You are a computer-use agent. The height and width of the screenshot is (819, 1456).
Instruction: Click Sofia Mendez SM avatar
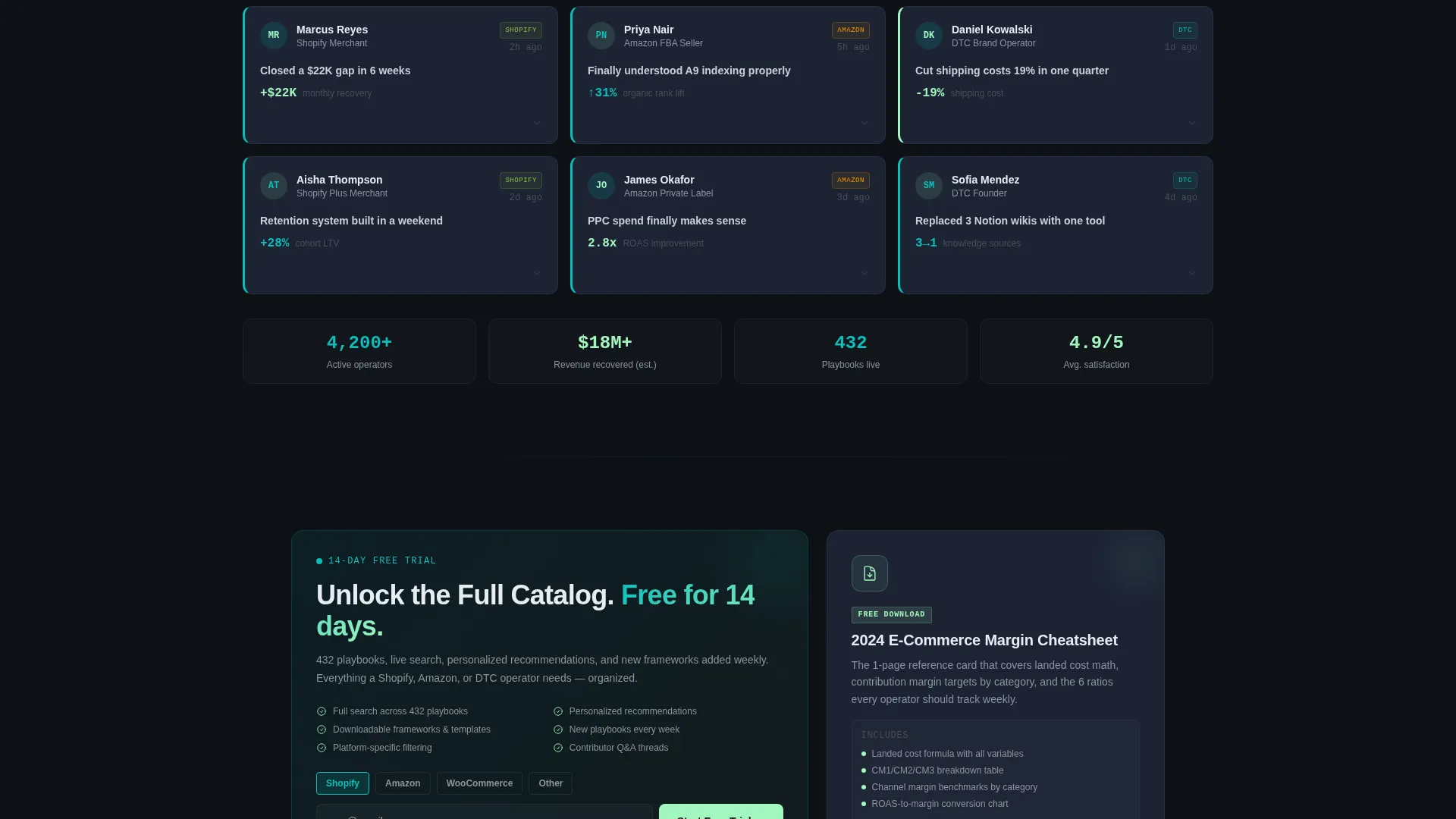(x=929, y=186)
